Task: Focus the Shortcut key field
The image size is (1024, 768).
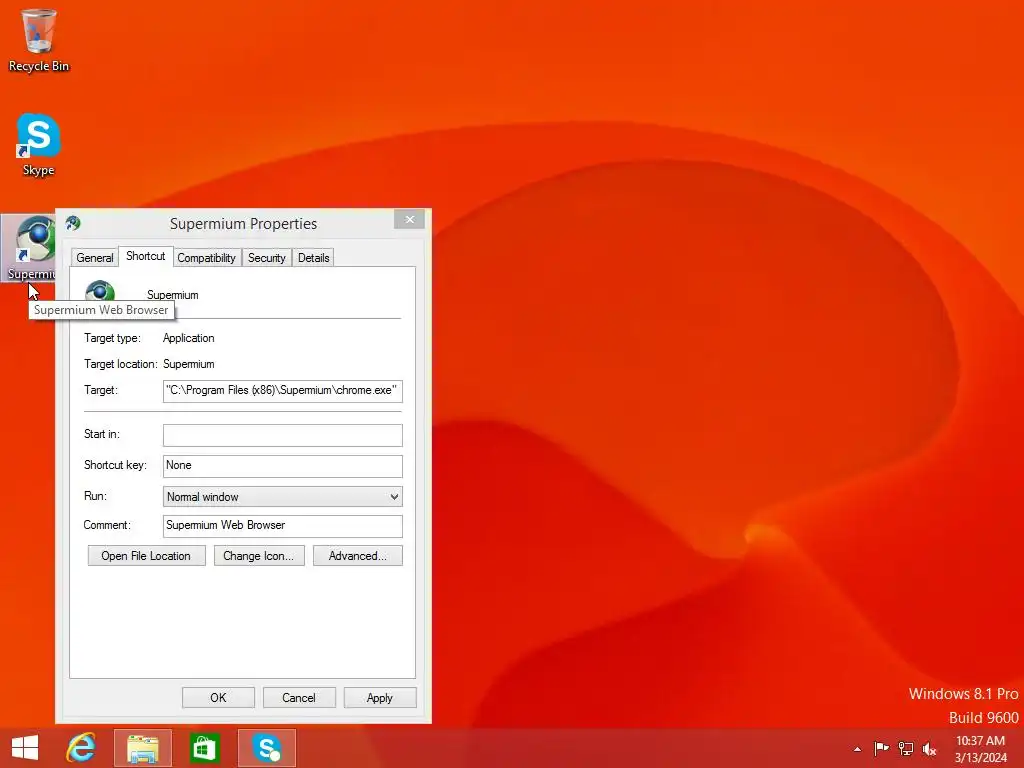Action: 282,466
